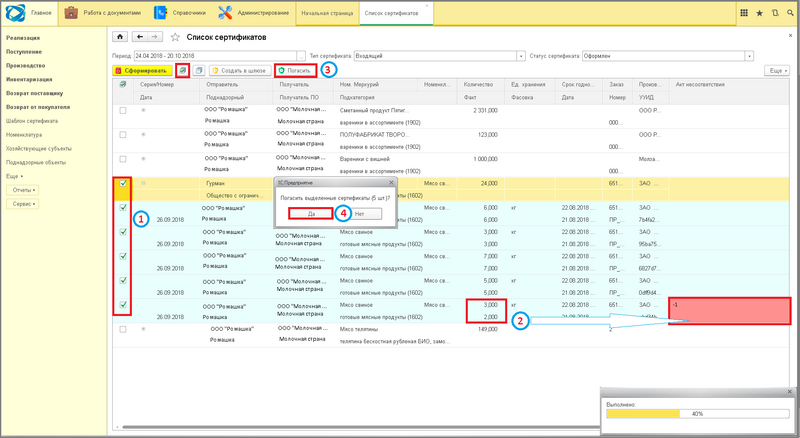Open search magnifier in top bar
This screenshot has height=438, width=800.
click(790, 13)
